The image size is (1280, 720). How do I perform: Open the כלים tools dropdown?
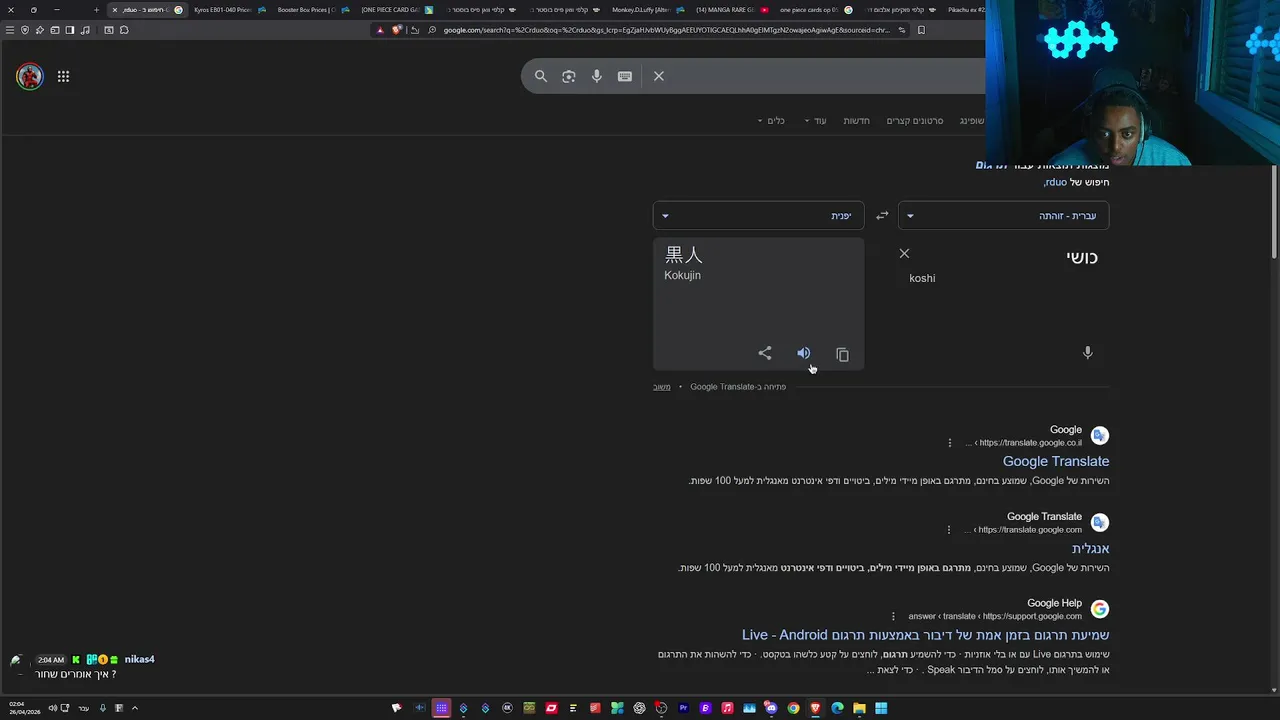pyautogui.click(x=770, y=121)
